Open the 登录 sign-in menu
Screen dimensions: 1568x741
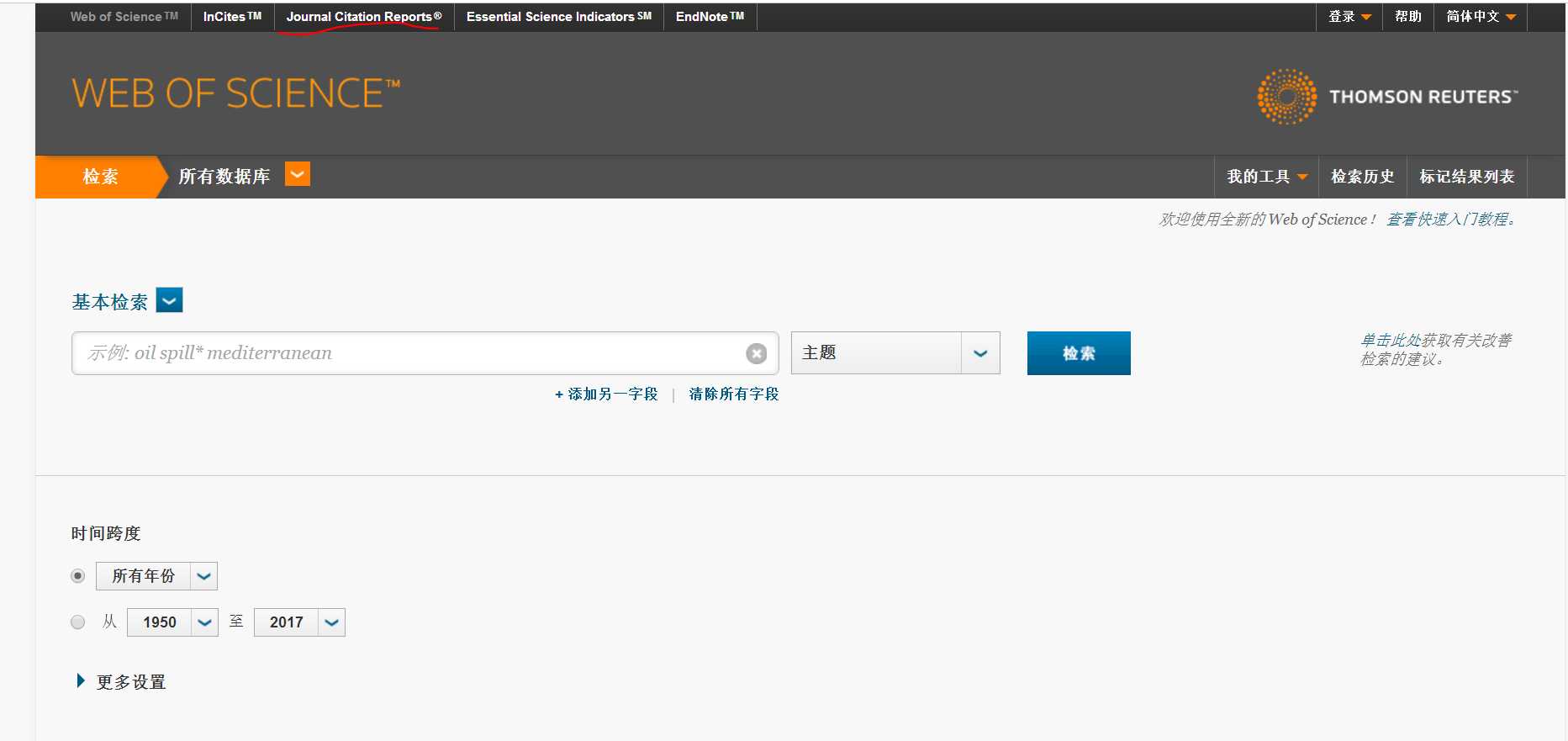pos(1349,17)
